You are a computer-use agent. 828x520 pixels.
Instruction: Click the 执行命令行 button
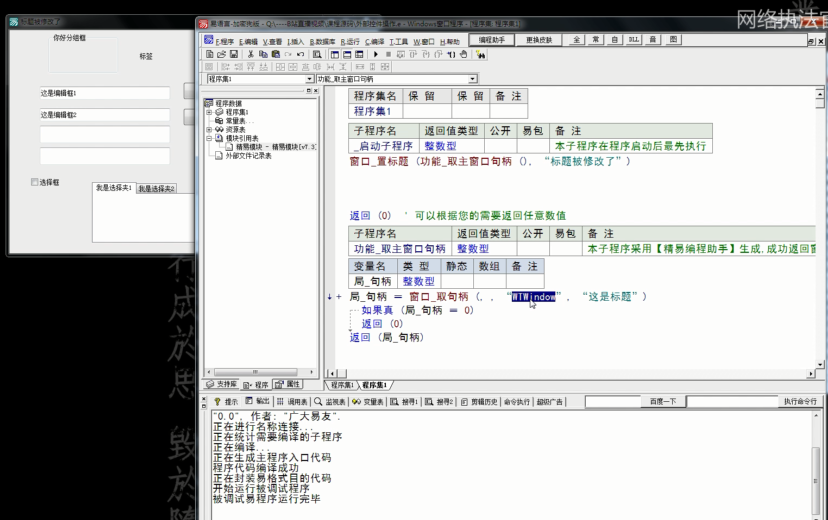799,401
